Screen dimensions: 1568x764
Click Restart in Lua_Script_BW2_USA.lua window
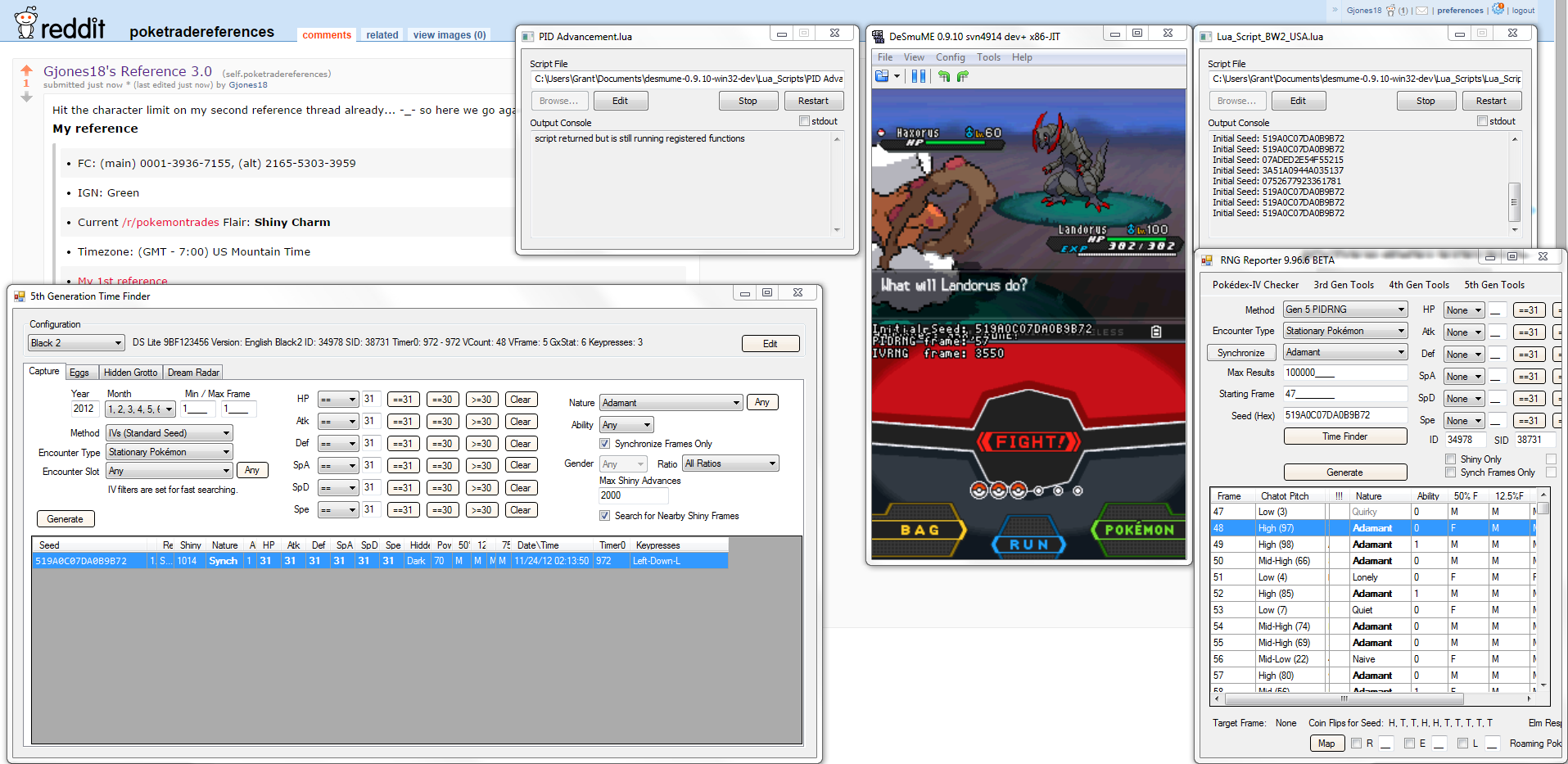(x=1491, y=101)
